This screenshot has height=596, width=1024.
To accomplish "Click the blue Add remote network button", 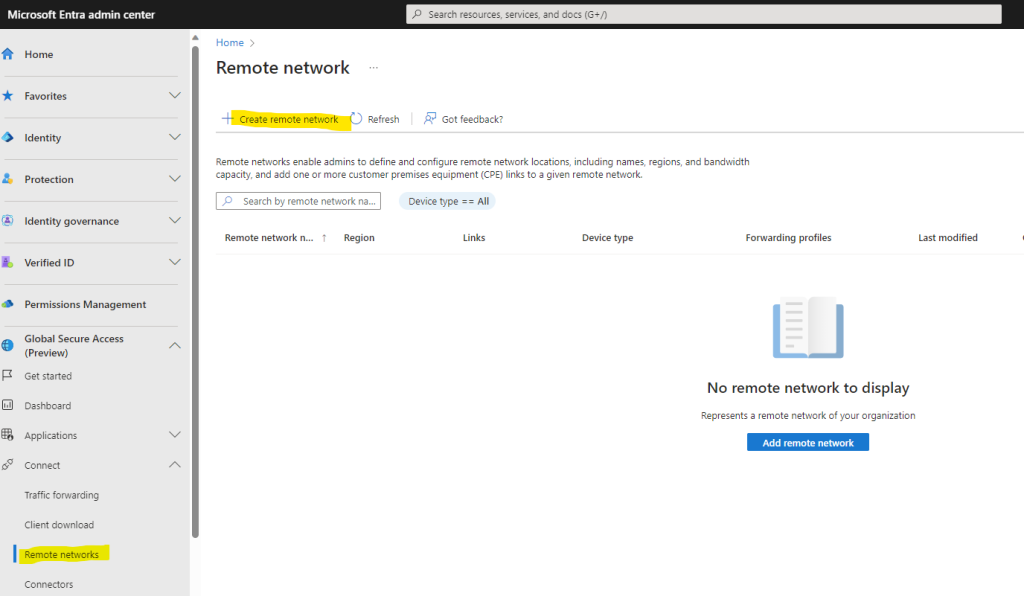I will tap(808, 443).
